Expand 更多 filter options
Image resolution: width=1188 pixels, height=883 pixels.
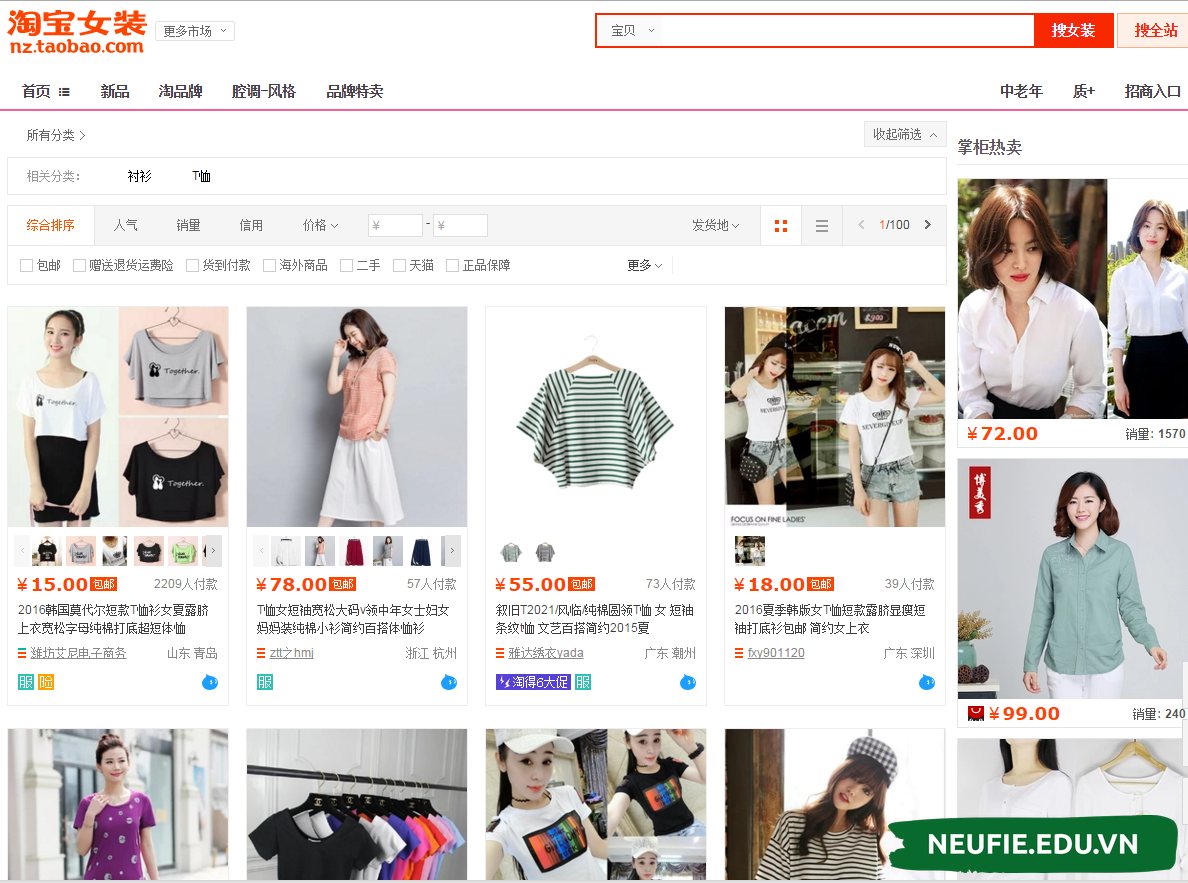pyautogui.click(x=645, y=265)
